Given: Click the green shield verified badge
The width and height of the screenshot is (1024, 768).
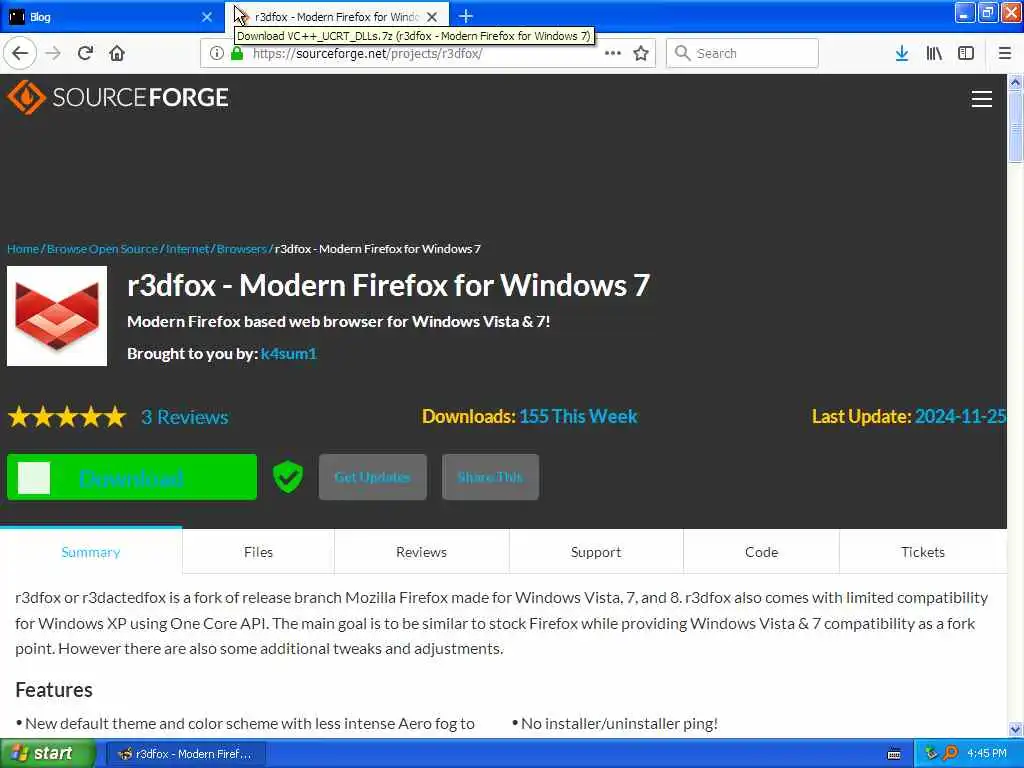Looking at the screenshot, I should tap(287, 477).
